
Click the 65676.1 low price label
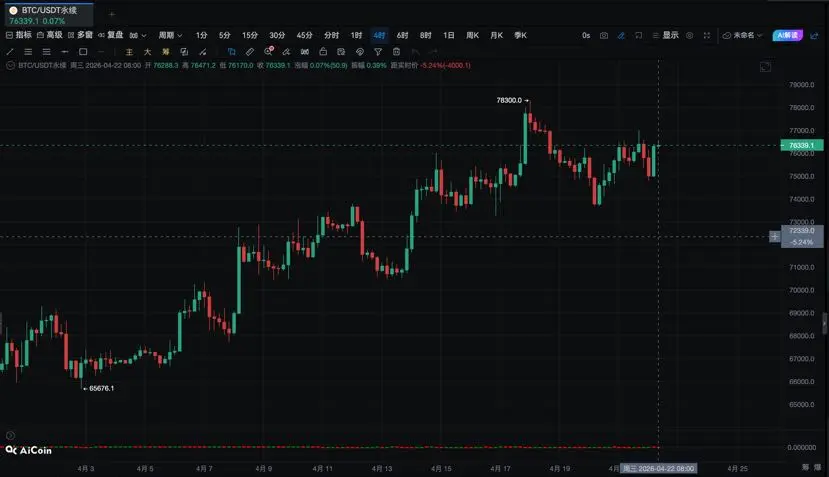(x=102, y=388)
